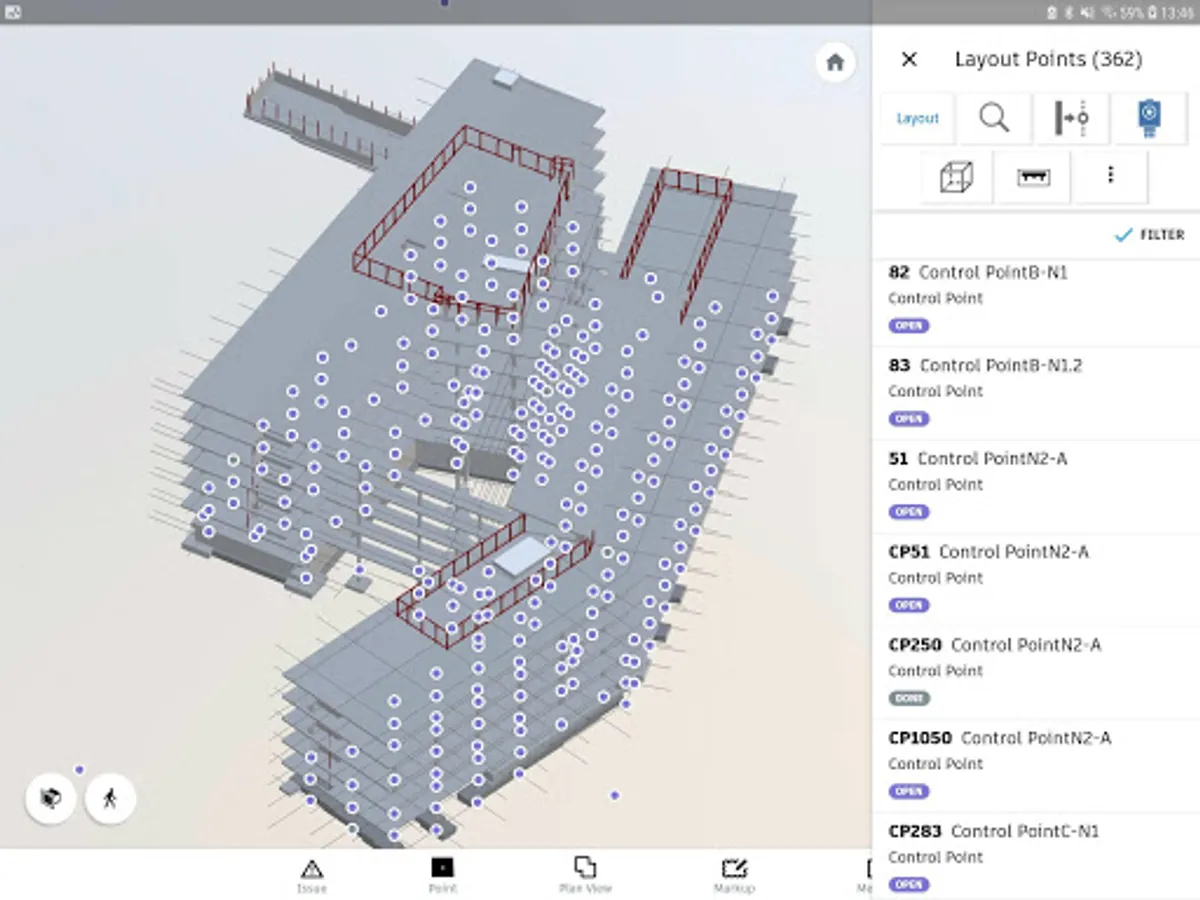The width and height of the screenshot is (1200, 900).
Task: Select row CP283 Control PointC-N1
Action: tap(1036, 856)
